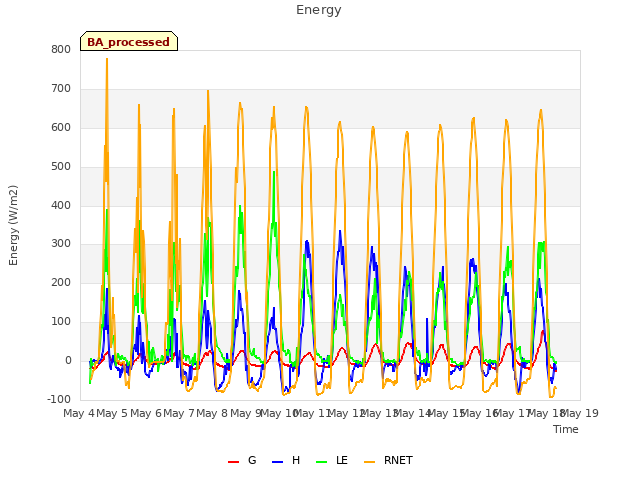Click the May 8 x-axis tick label

212,413
